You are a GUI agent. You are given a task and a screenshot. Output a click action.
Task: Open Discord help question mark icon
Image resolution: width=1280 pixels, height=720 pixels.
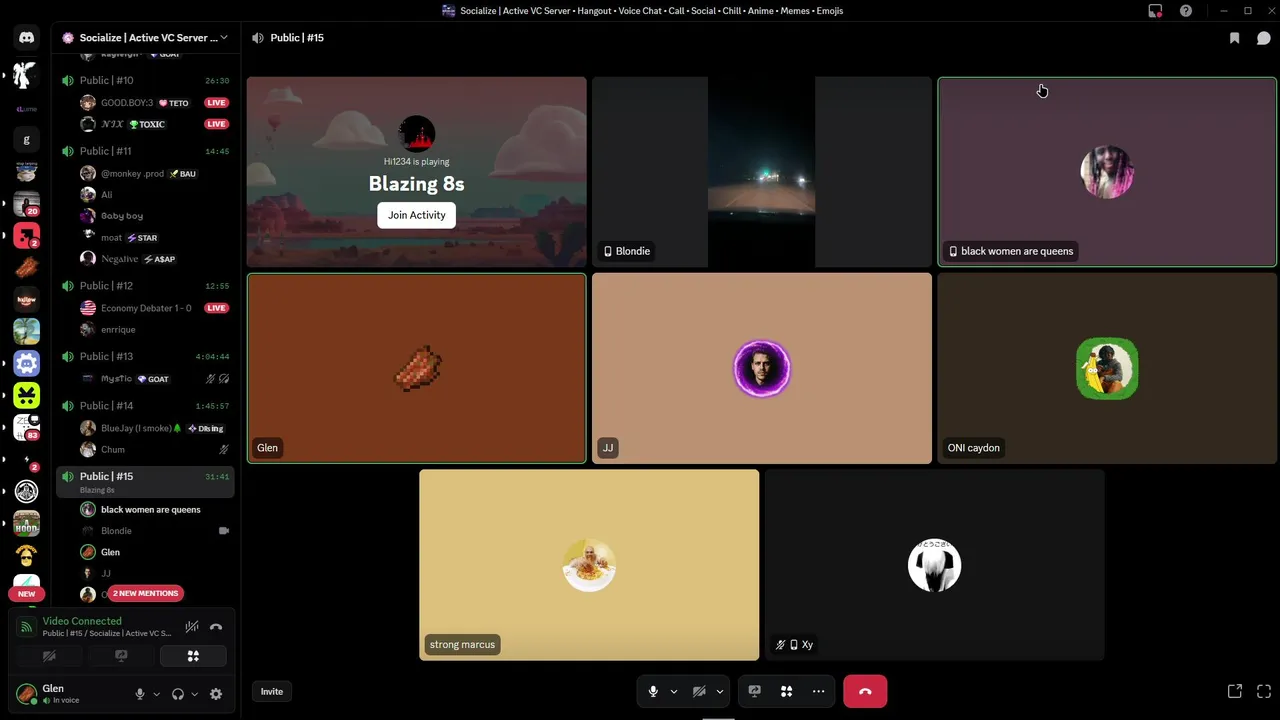pos(1186,11)
